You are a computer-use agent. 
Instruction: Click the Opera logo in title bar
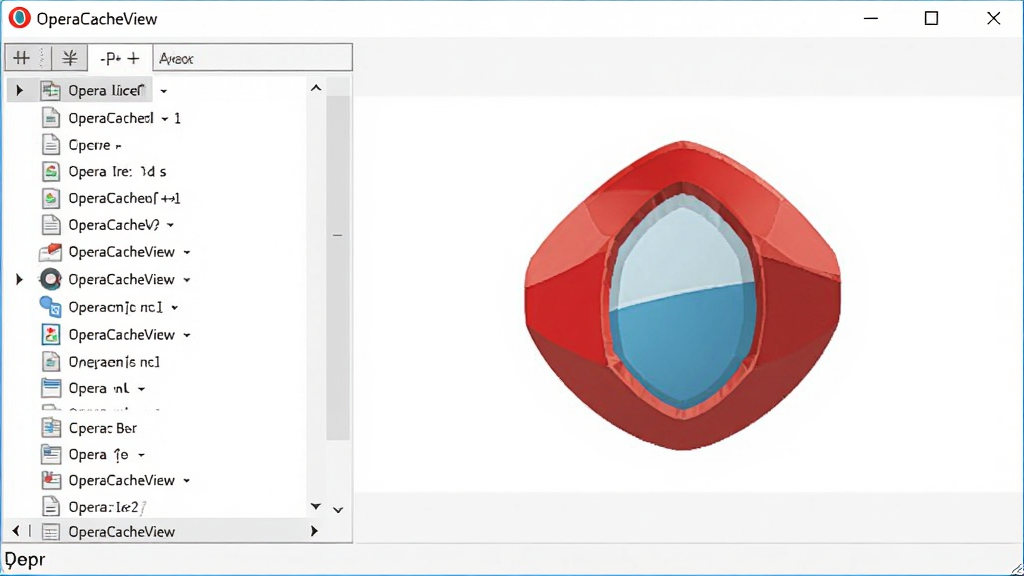pyautogui.click(x=20, y=18)
